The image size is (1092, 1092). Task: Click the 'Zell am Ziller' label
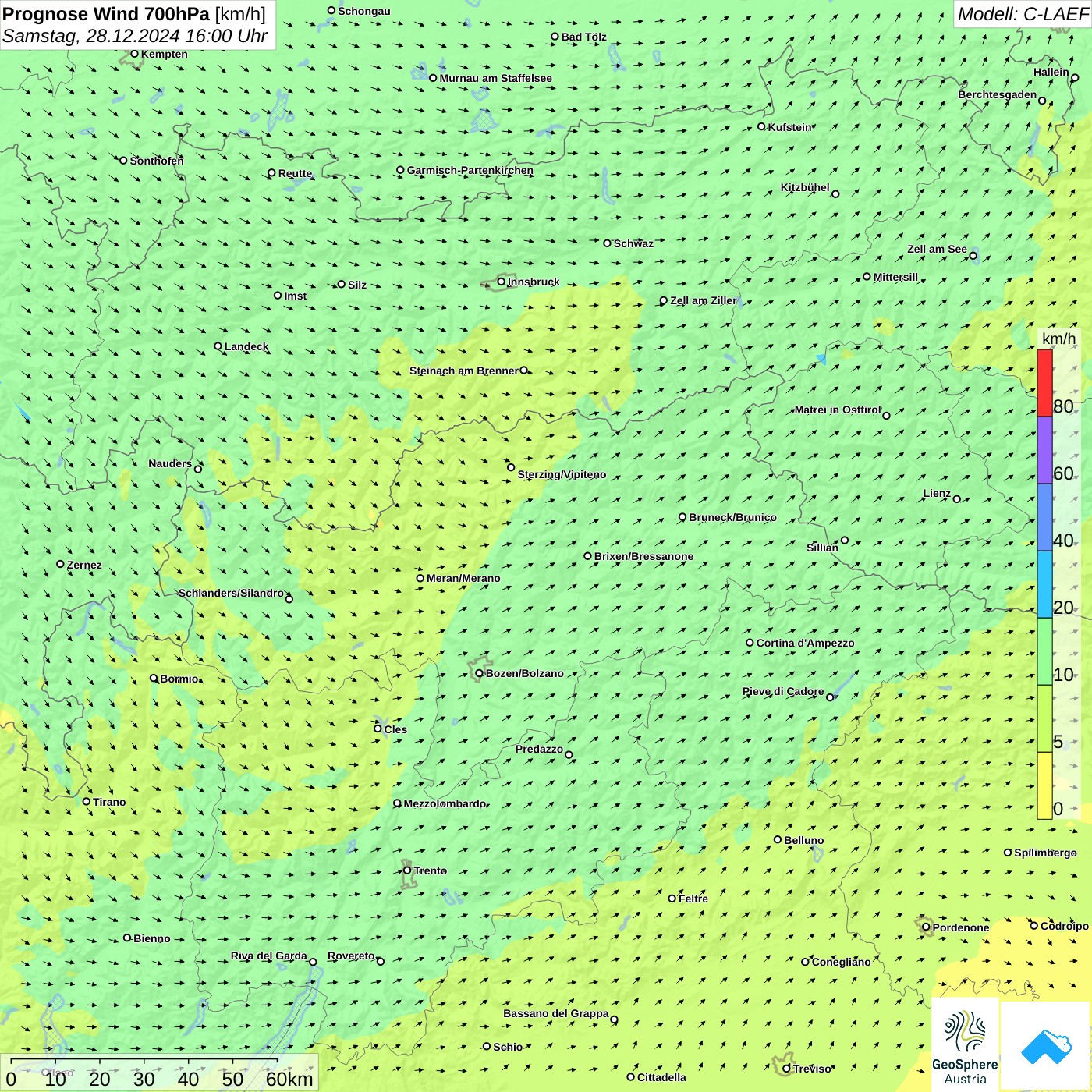click(x=703, y=300)
